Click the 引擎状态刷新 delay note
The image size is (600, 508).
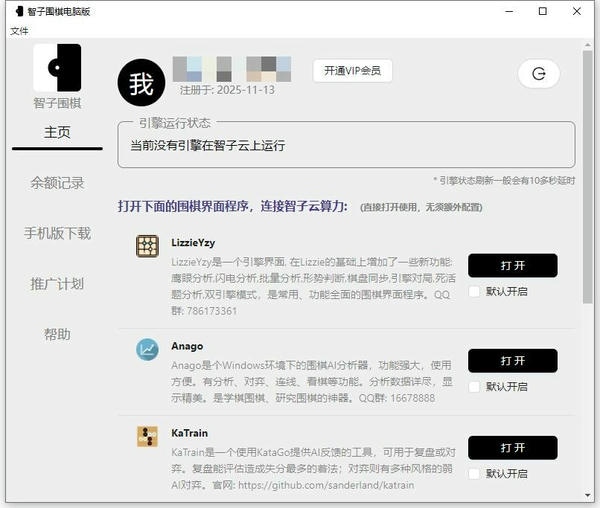[x=504, y=181]
